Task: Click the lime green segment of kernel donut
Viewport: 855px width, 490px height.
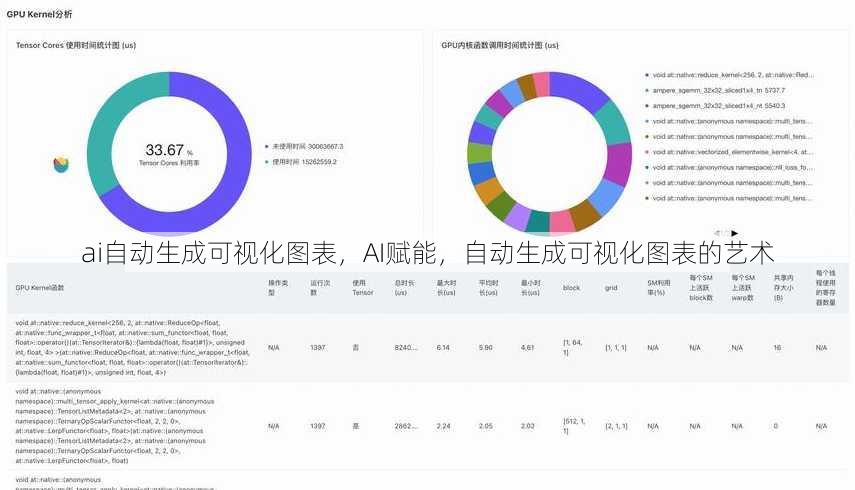Action: pyautogui.click(x=479, y=153)
